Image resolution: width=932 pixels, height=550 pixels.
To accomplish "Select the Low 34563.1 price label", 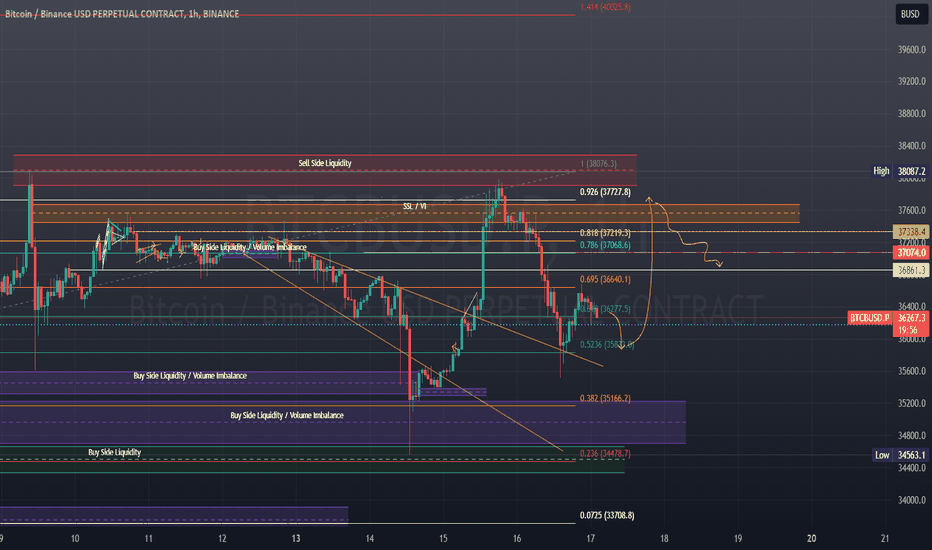I will coord(899,455).
